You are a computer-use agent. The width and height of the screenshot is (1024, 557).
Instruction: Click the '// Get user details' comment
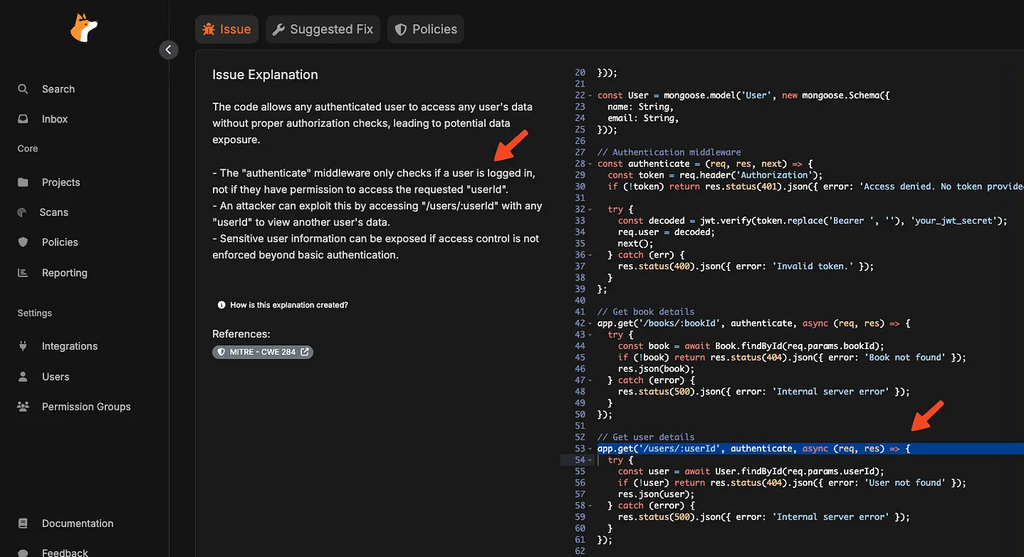[646, 438]
